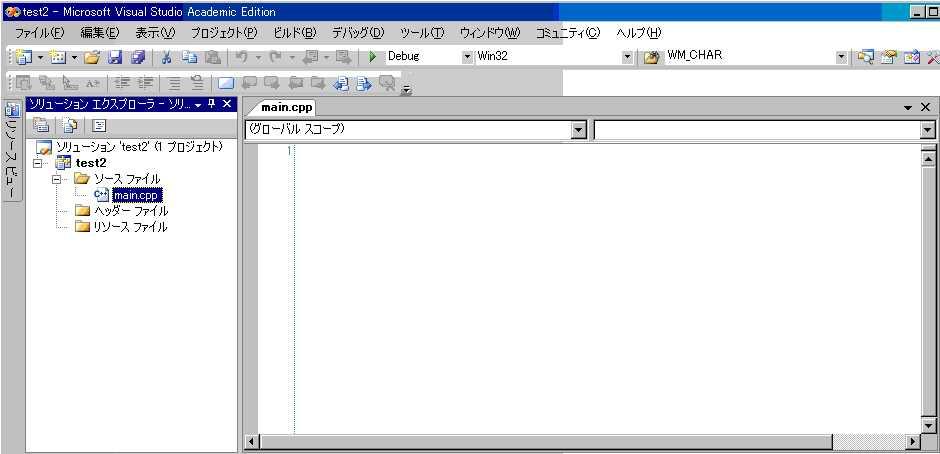Click the Find in Files icon beside WM_CHAR
Screen dimensions: 940x454
pyautogui.click(x=652, y=58)
